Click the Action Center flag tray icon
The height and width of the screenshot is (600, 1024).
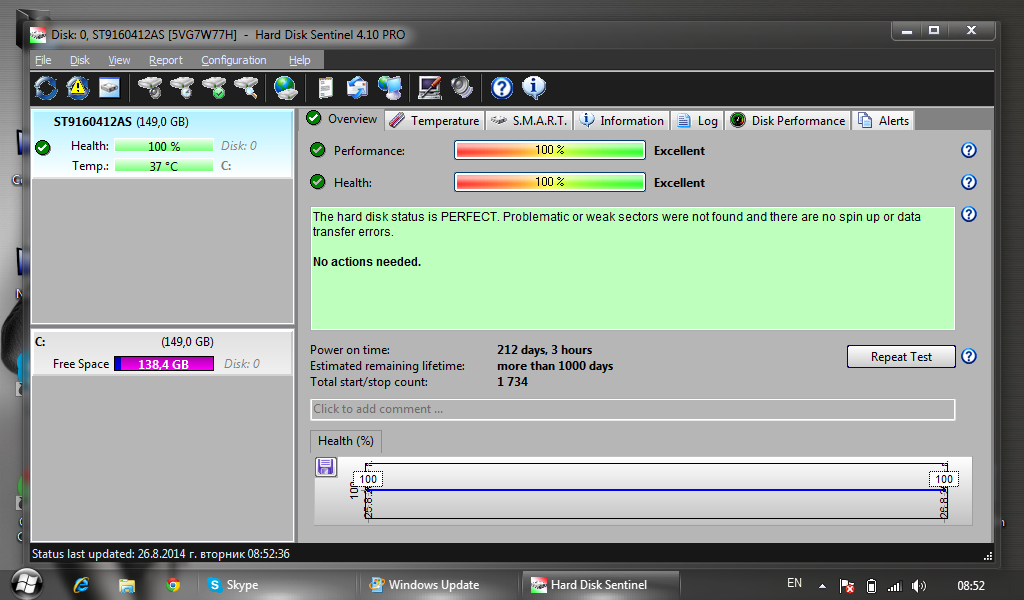pos(847,586)
